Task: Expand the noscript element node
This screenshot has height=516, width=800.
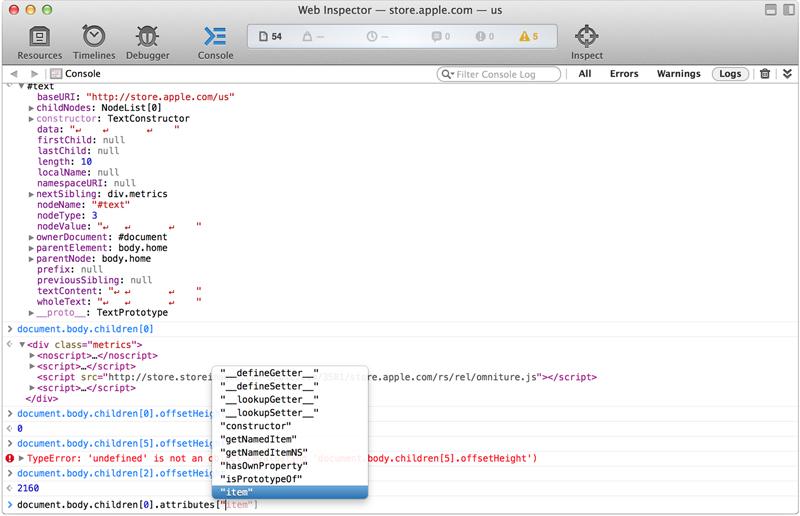Action: (x=32, y=356)
